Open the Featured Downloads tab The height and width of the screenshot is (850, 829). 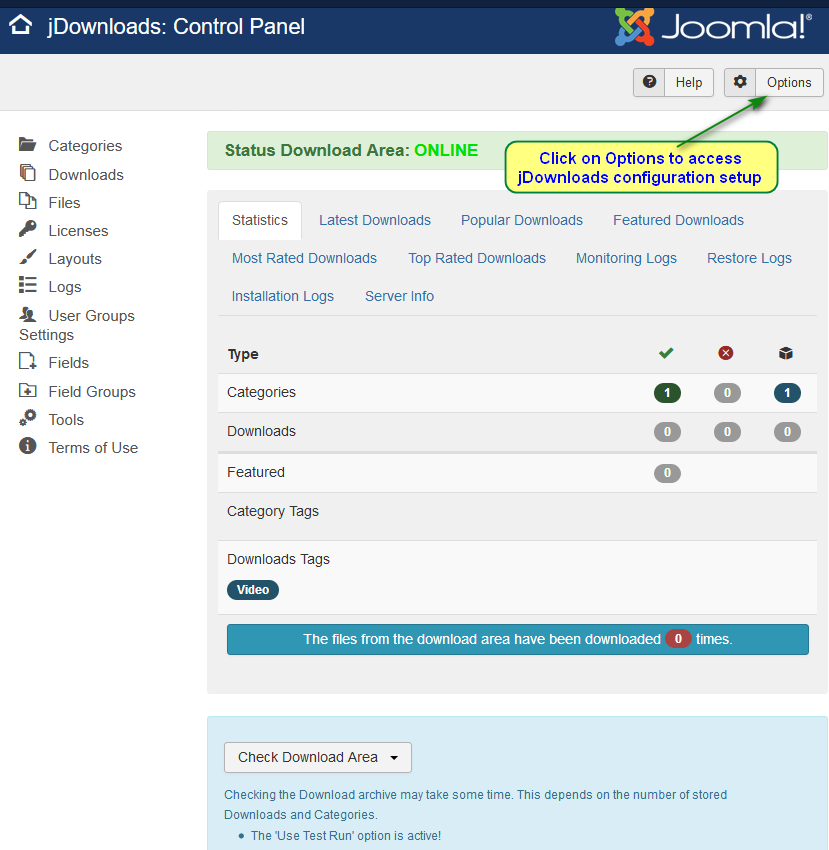click(x=678, y=220)
